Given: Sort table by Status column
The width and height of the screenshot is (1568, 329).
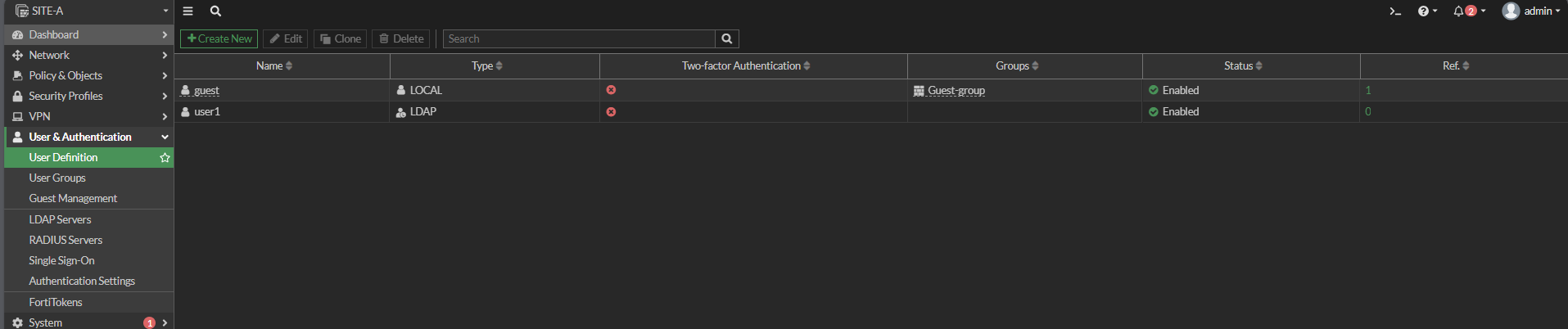Looking at the screenshot, I should click(x=1242, y=66).
